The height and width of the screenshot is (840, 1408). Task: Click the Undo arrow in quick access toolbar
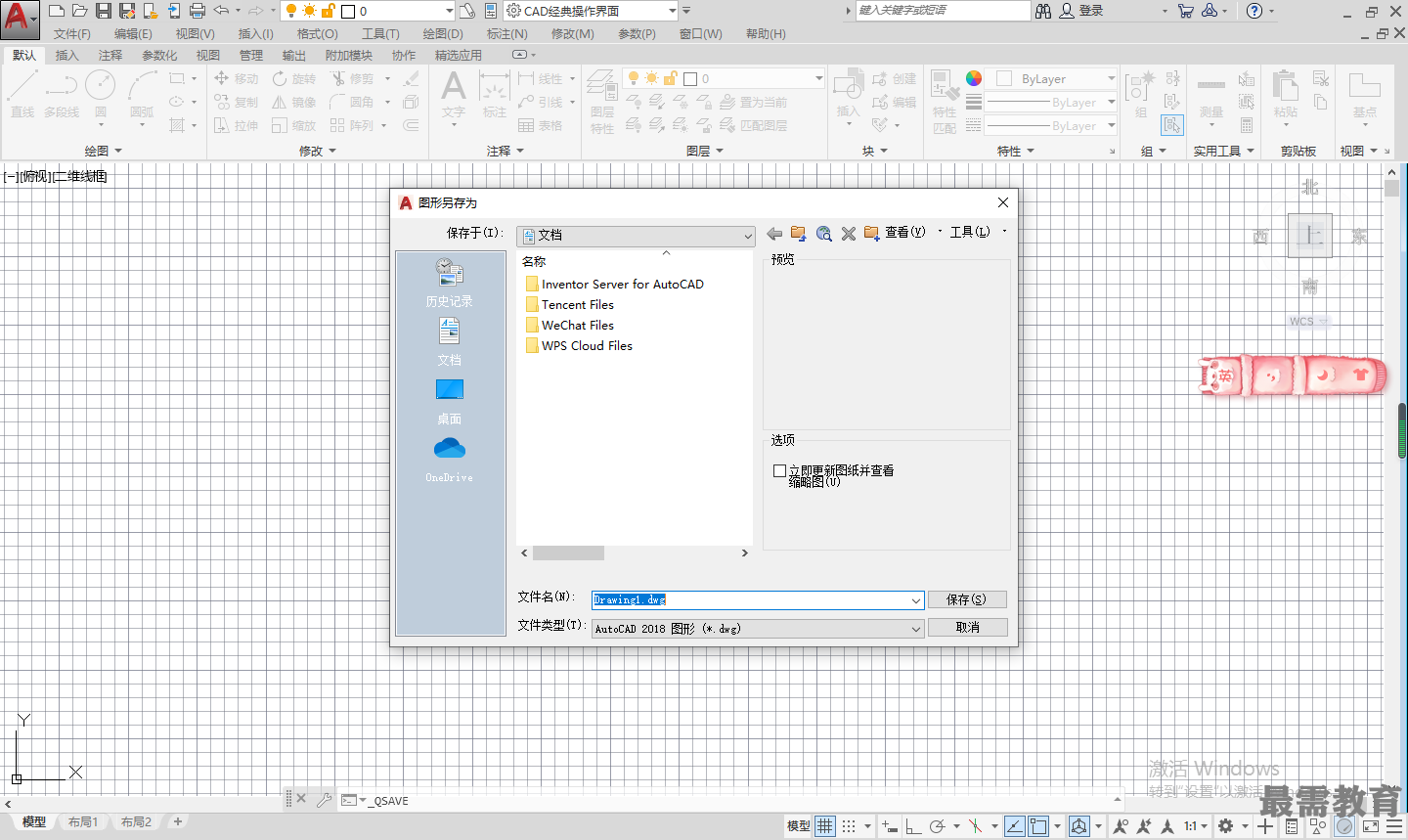(221, 11)
